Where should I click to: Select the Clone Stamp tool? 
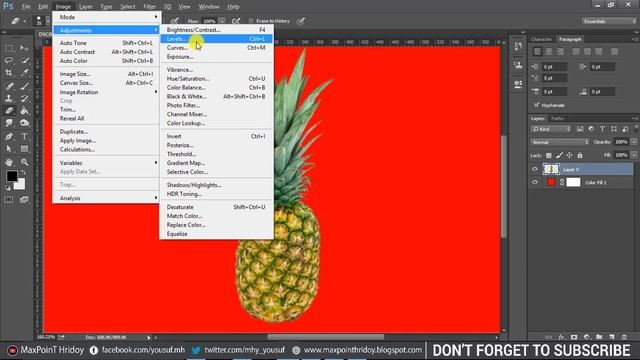9,98
